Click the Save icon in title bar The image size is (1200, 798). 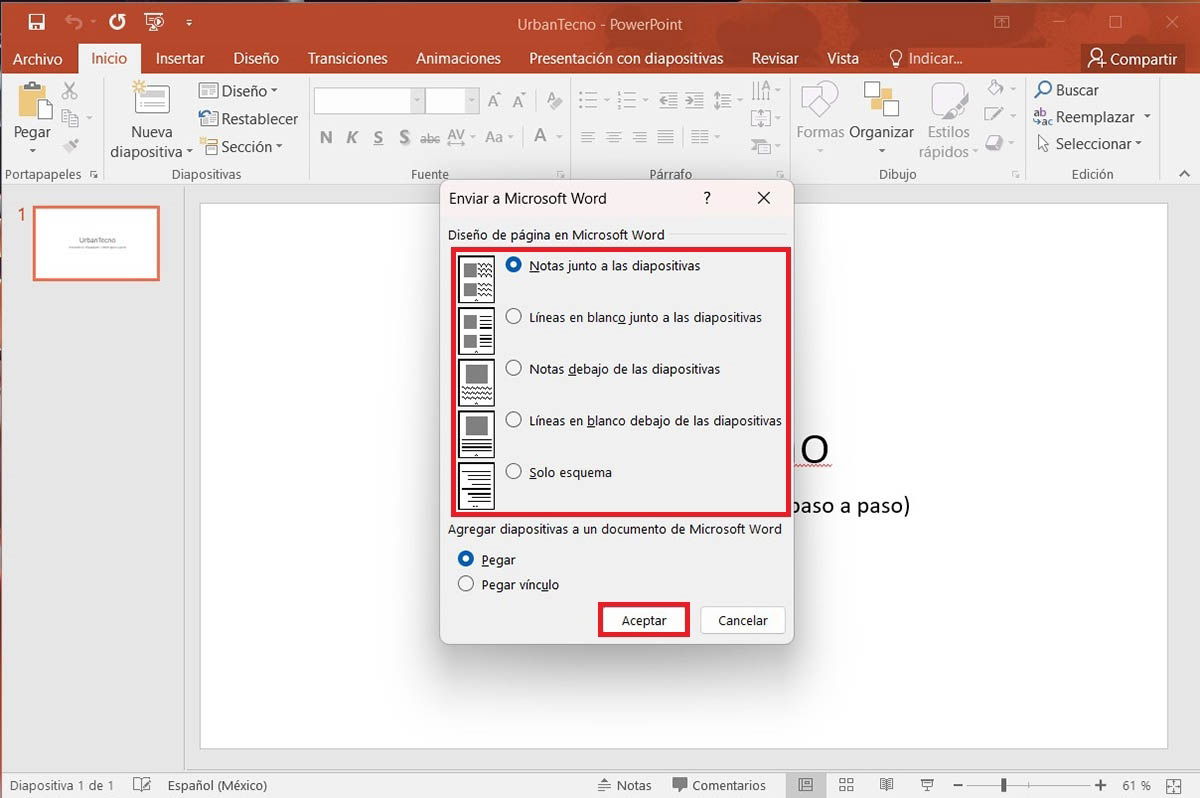36,21
